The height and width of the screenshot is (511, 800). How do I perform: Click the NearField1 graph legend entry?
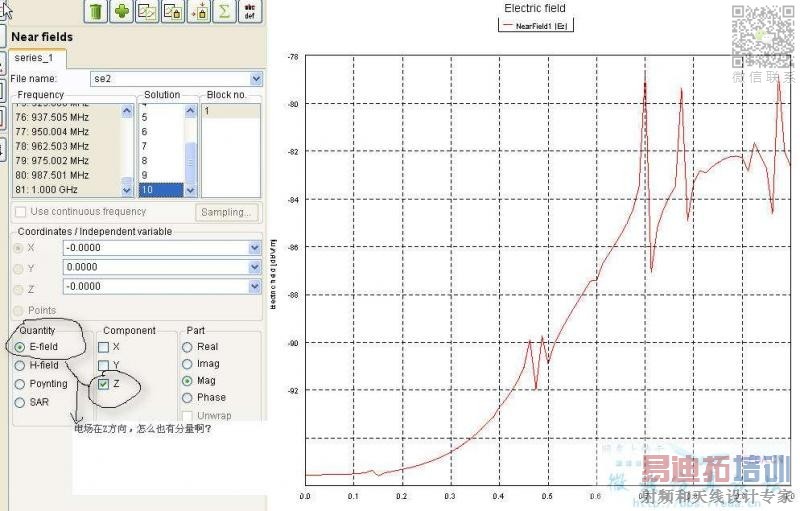coord(536,25)
